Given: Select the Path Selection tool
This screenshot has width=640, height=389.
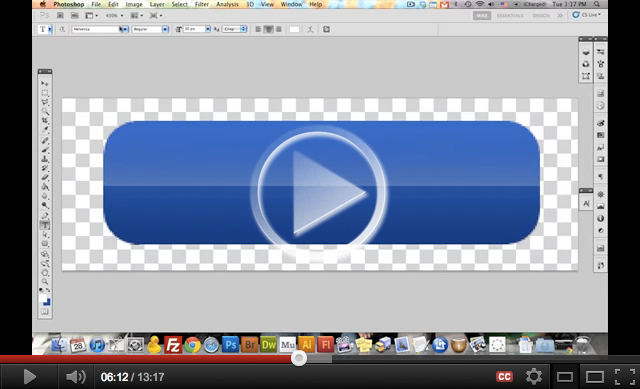Looking at the screenshot, I should [x=44, y=234].
